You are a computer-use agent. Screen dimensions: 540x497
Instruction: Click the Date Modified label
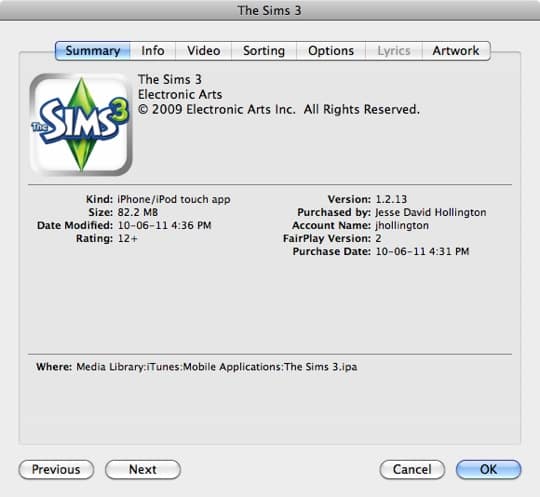click(x=75, y=225)
